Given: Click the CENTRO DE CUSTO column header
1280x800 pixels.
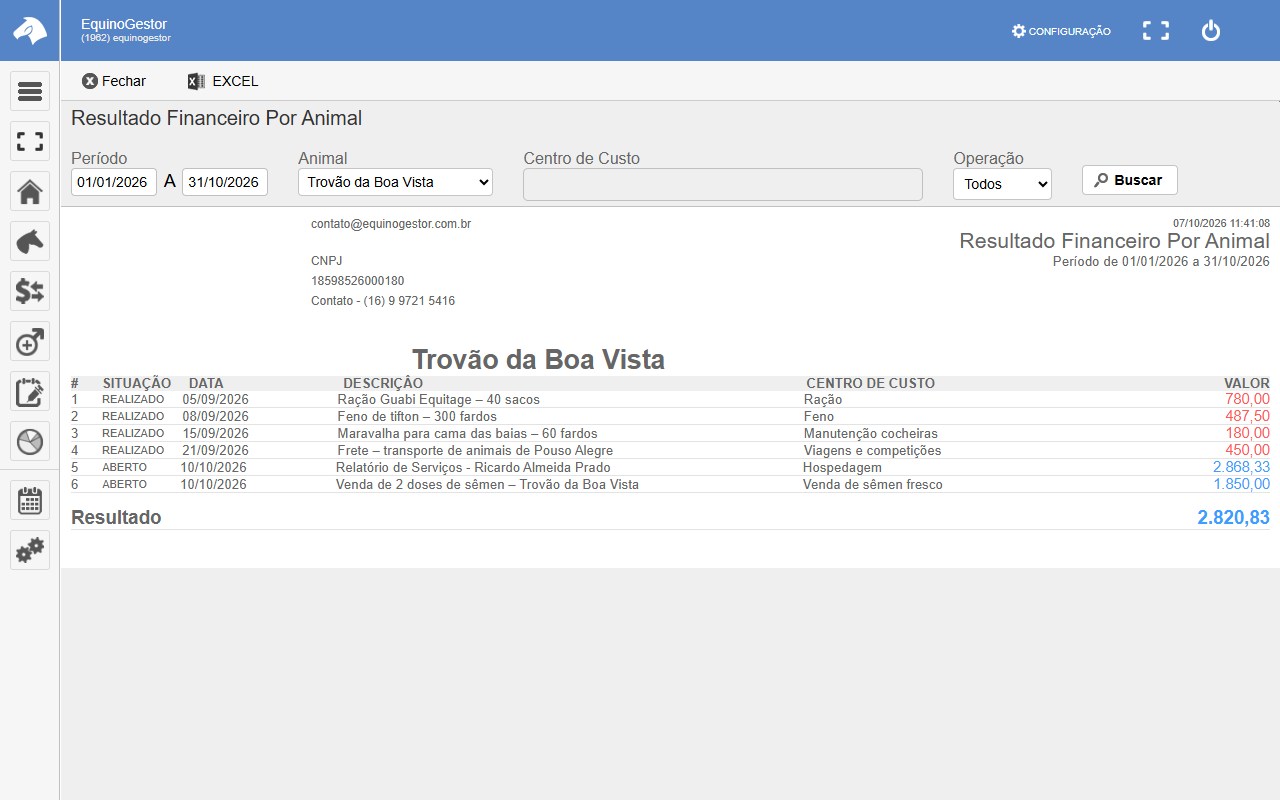Looking at the screenshot, I should (x=871, y=383).
